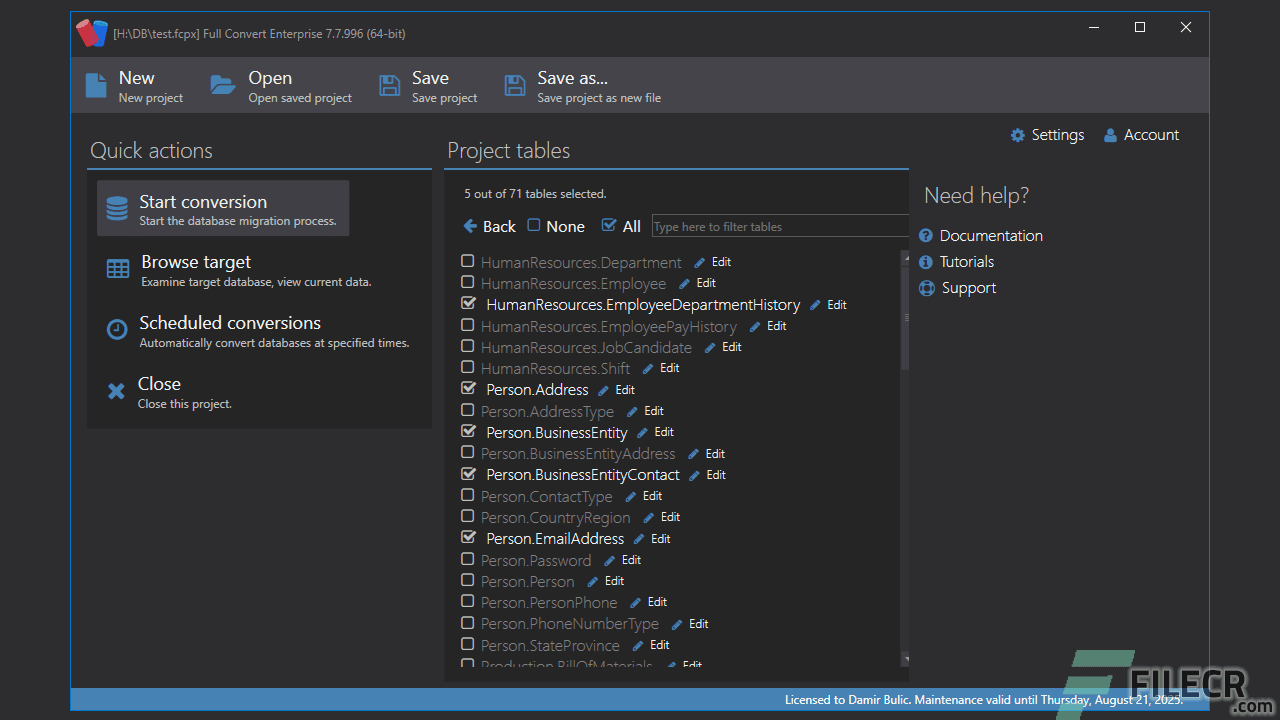Select the New project icon
Image resolution: width=1280 pixels, height=720 pixels.
pyautogui.click(x=95, y=85)
